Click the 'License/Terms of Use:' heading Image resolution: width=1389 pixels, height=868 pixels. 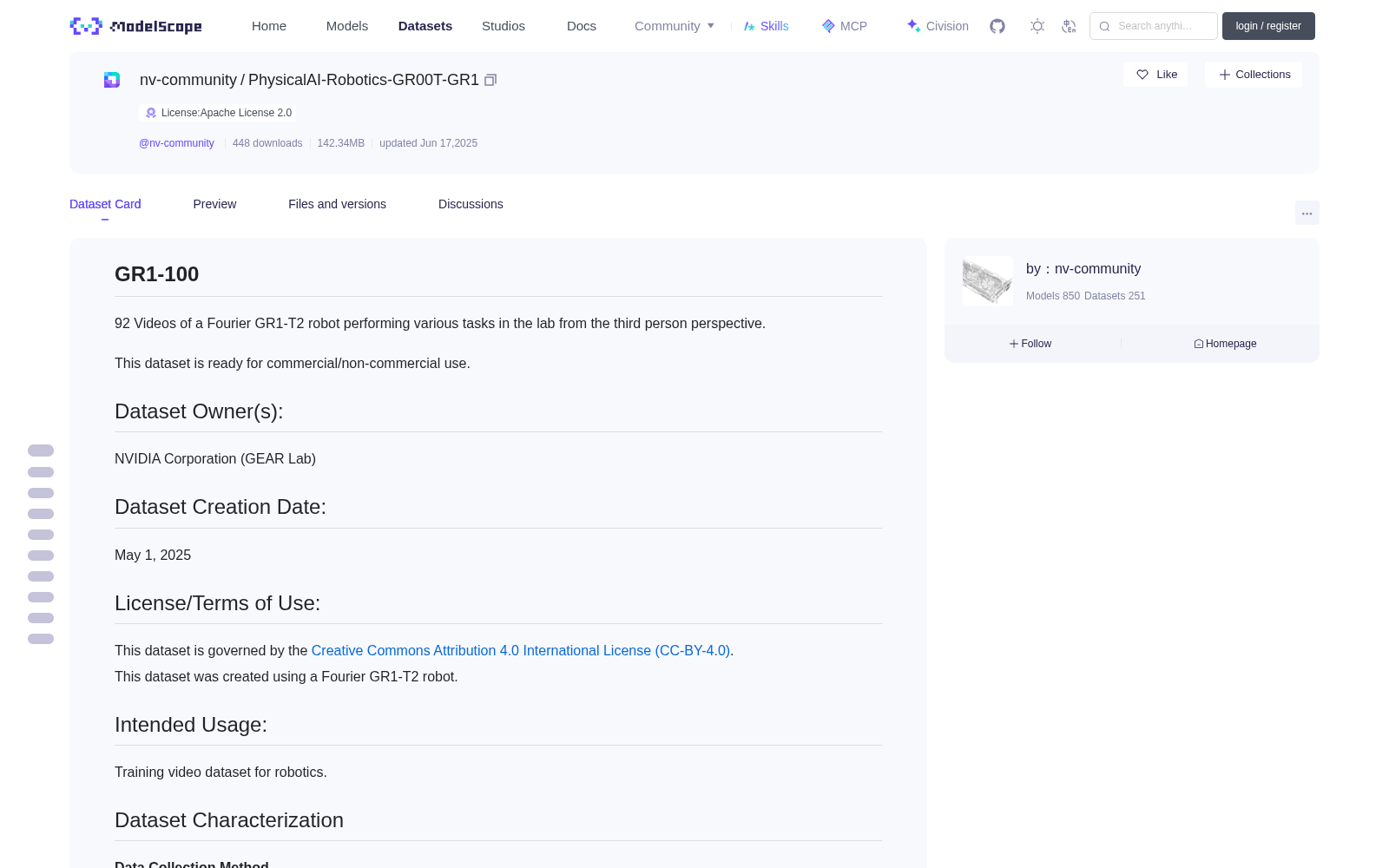pos(218,603)
